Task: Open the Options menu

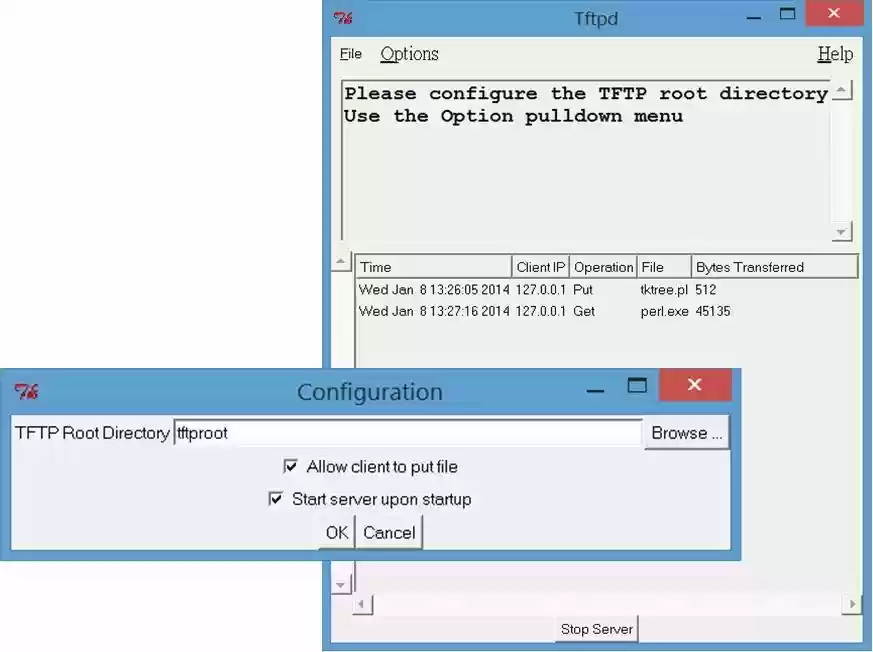Action: click(409, 53)
